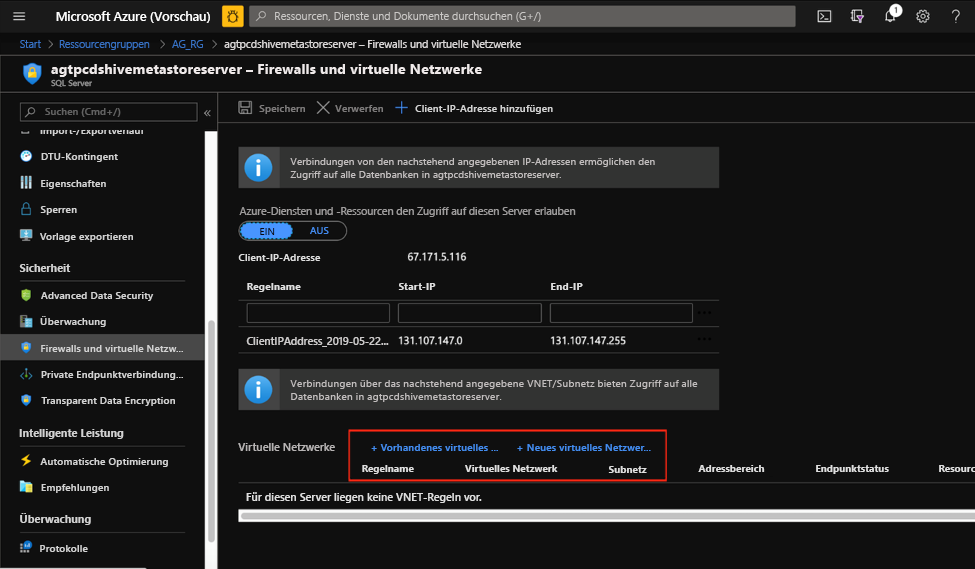Screen dimensions: 975x569
Task: Click the Start-IP input field
Action: (469, 313)
